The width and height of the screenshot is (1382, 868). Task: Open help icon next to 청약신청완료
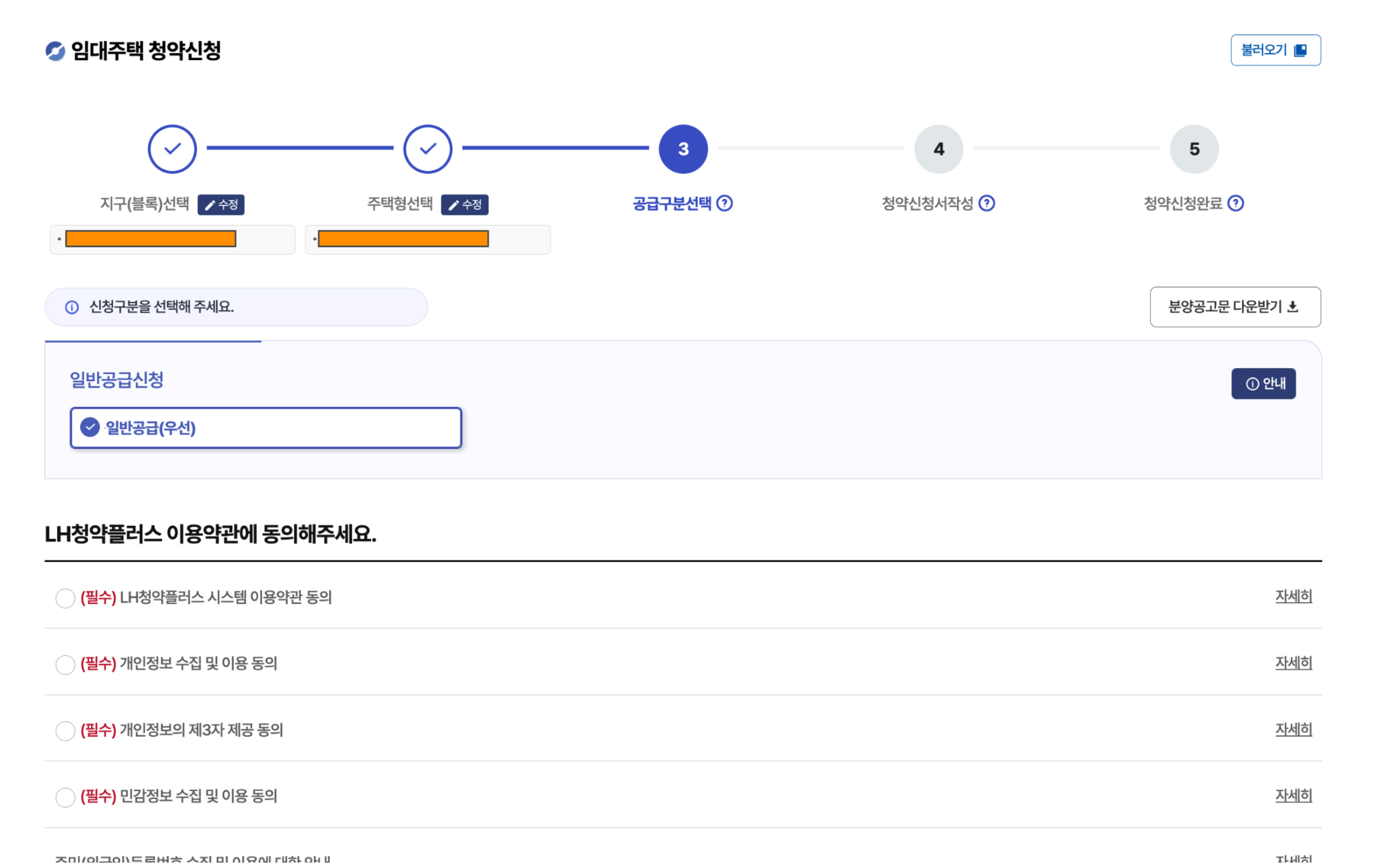tap(1235, 203)
